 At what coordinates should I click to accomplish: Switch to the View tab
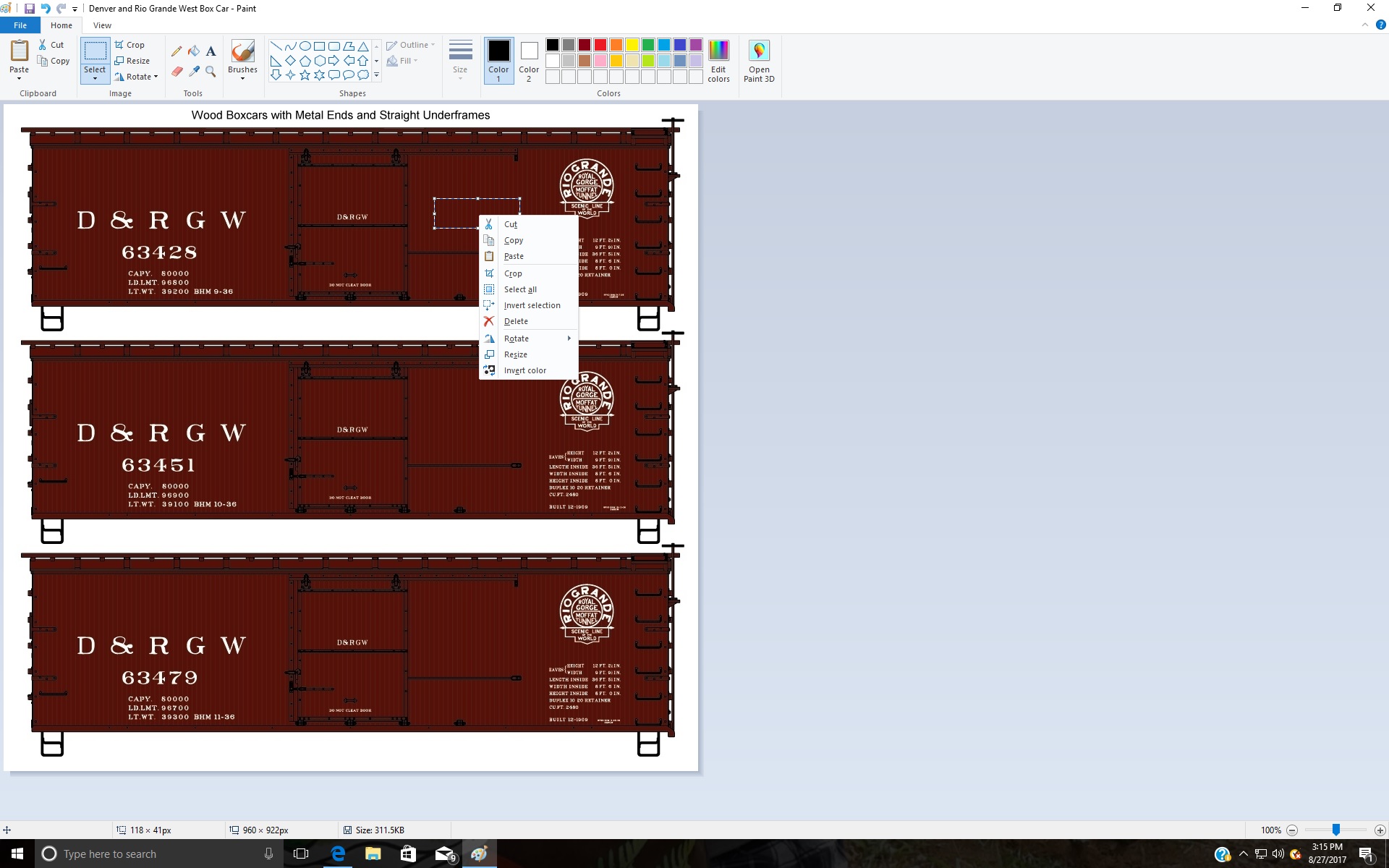(x=102, y=25)
